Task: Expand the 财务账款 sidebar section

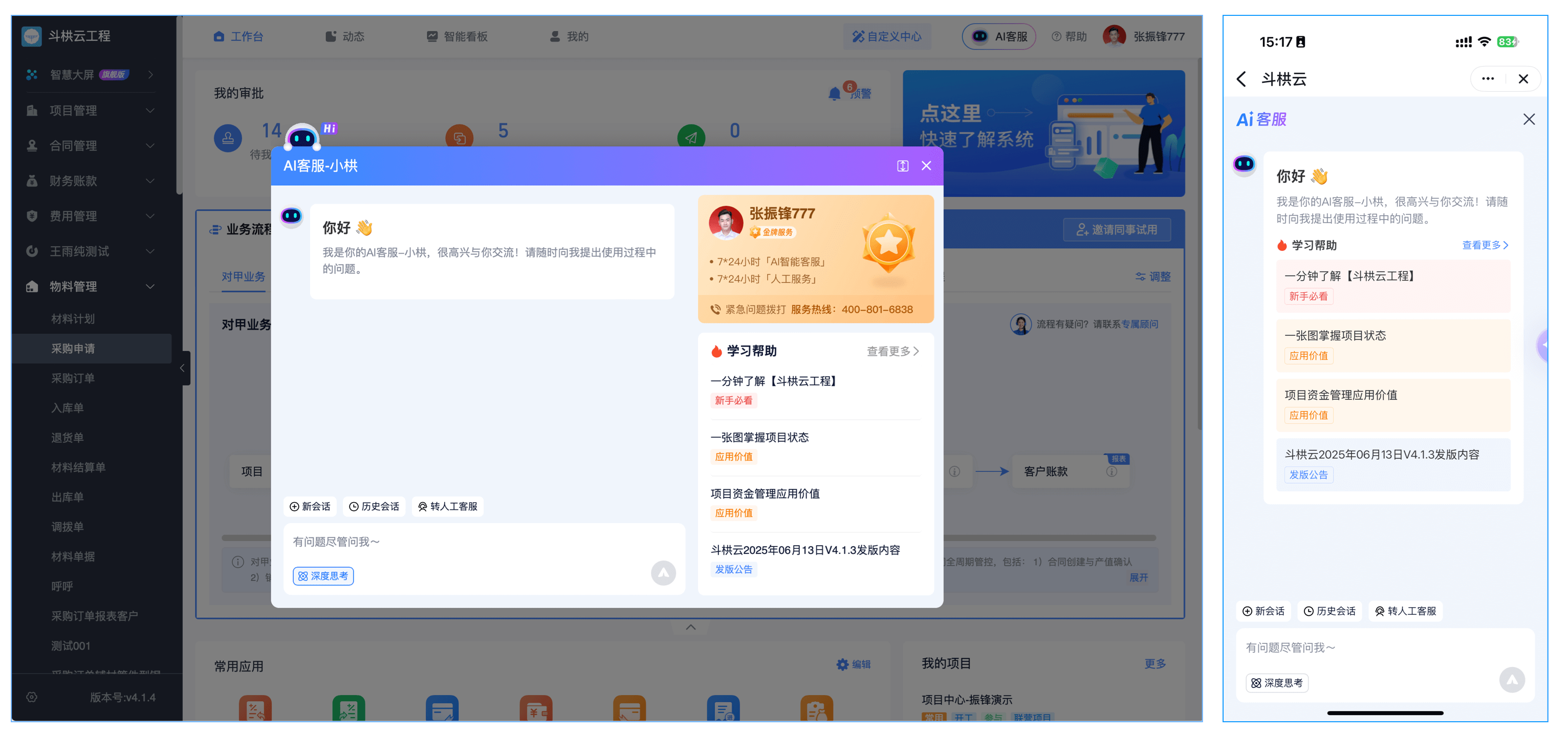Action: [91, 181]
